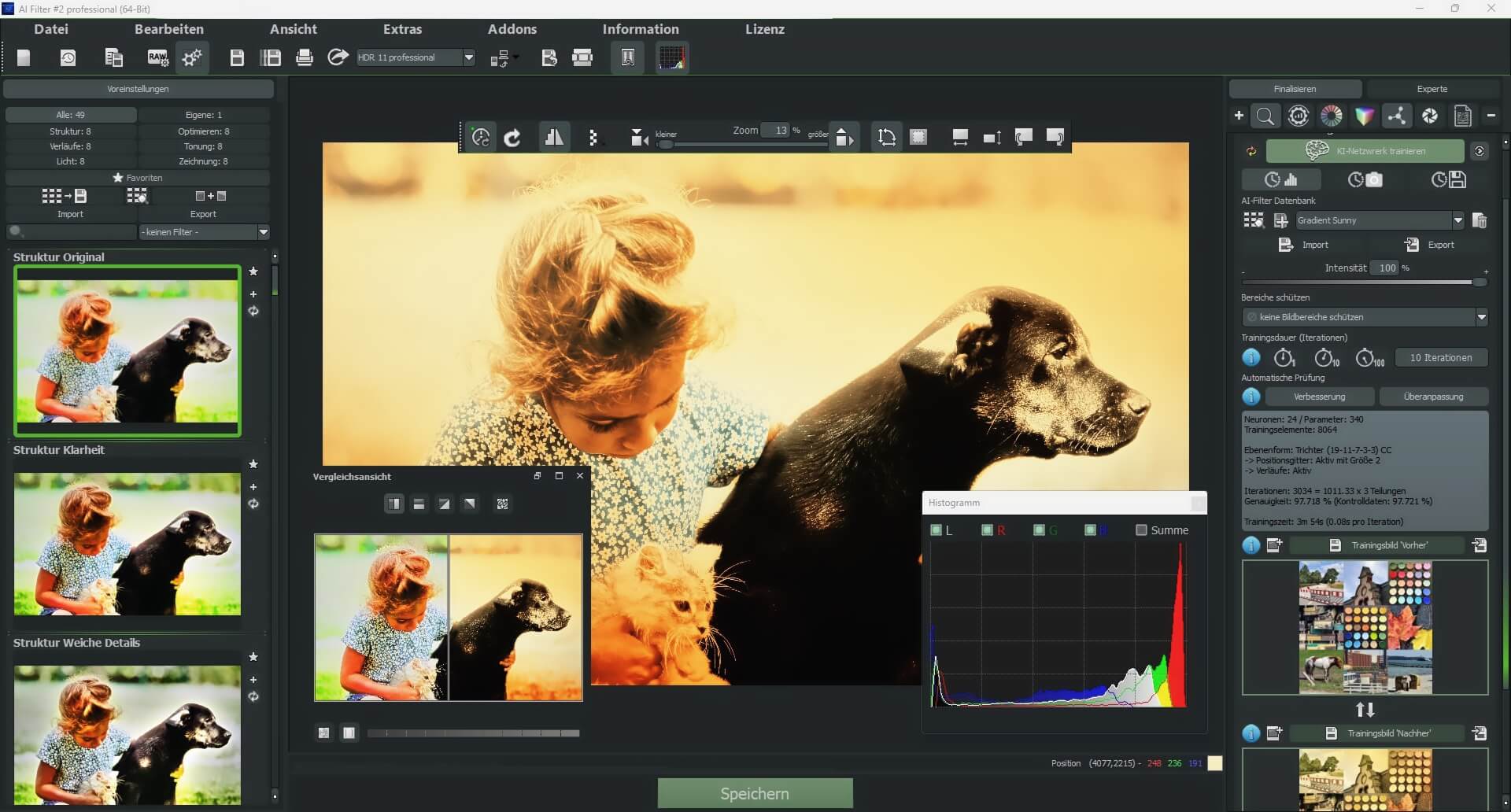Toggle the R channel checkbox in the histogram
Screen dimensions: 1511x812
click(x=986, y=530)
